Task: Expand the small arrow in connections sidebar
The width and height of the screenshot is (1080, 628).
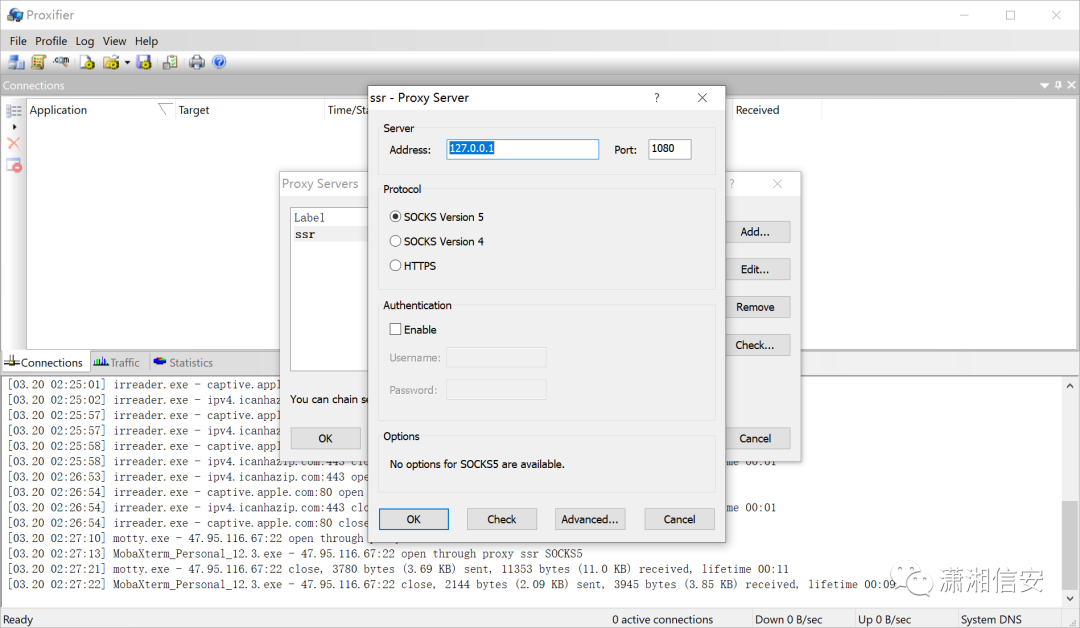Action: 14,127
